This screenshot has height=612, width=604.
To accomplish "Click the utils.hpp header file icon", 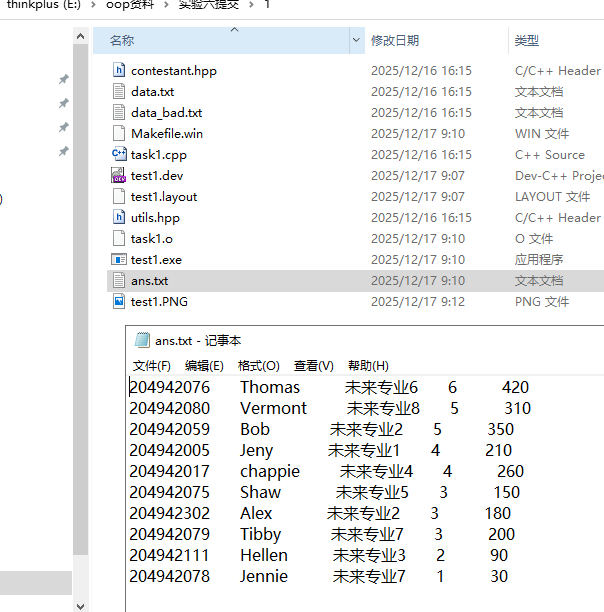I will (119, 217).
